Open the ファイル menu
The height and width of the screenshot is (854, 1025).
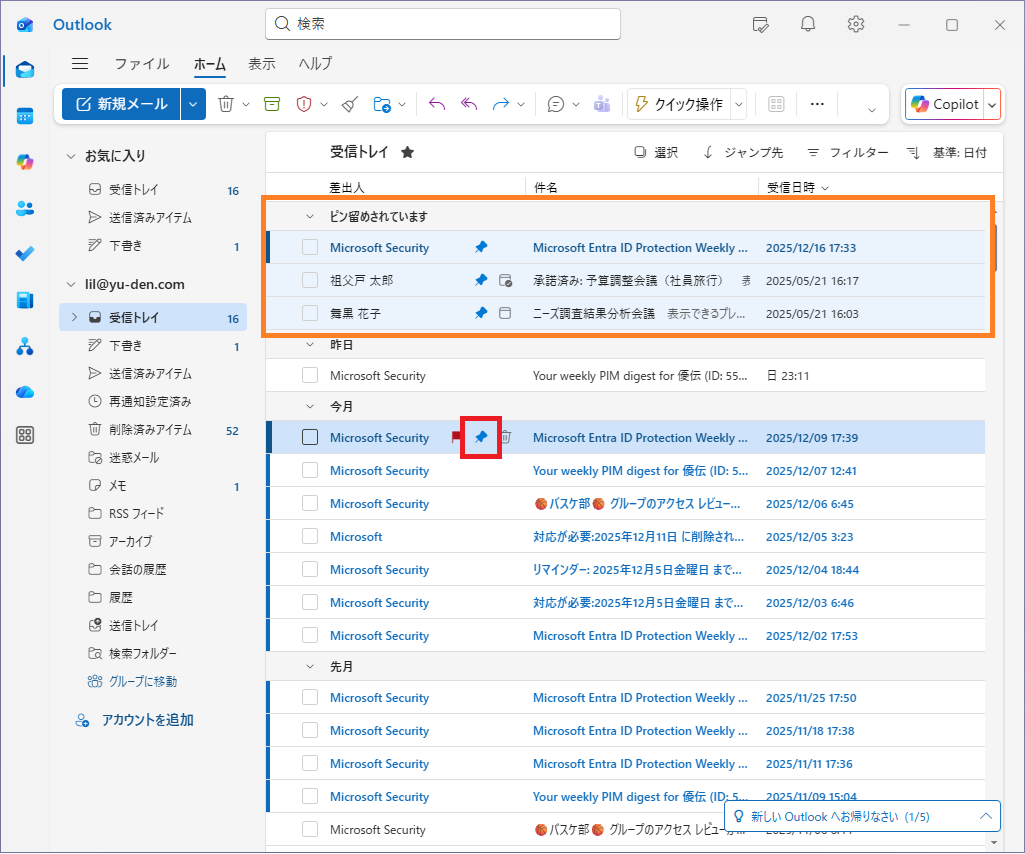[x=141, y=63]
